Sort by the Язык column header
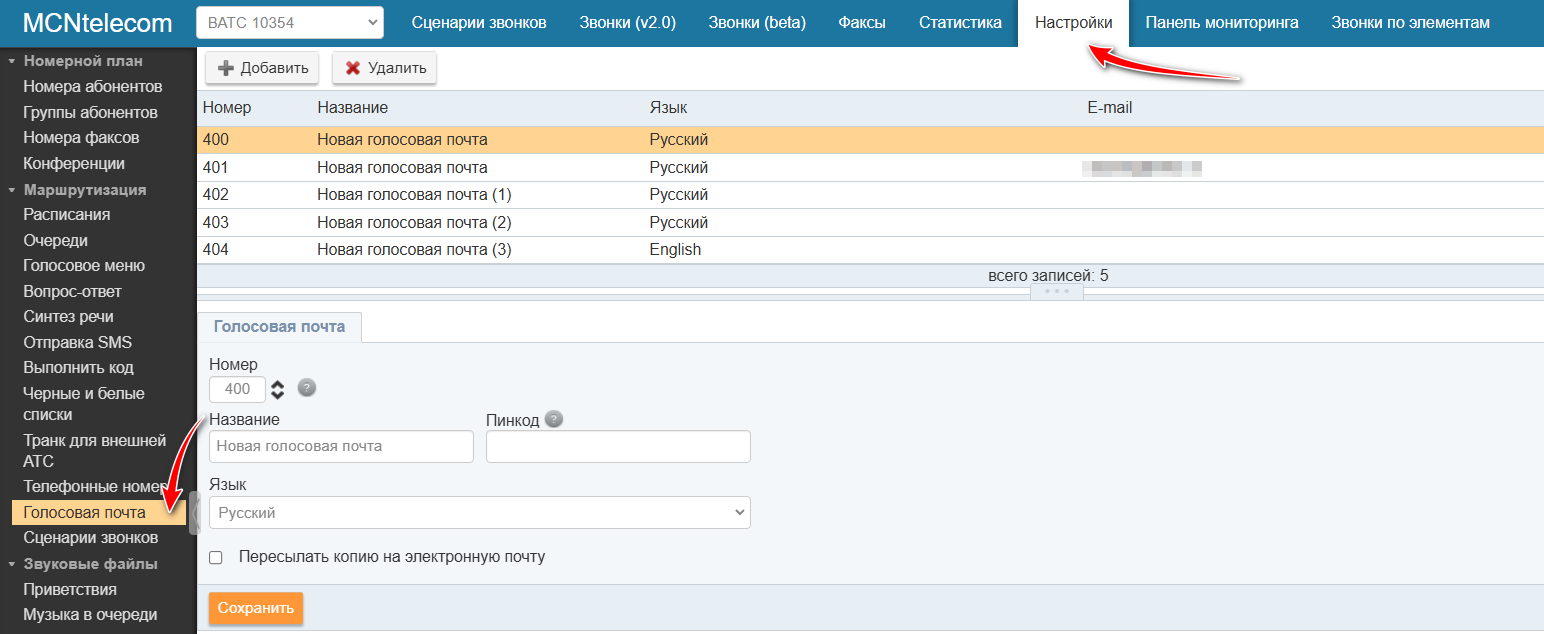 tap(668, 107)
